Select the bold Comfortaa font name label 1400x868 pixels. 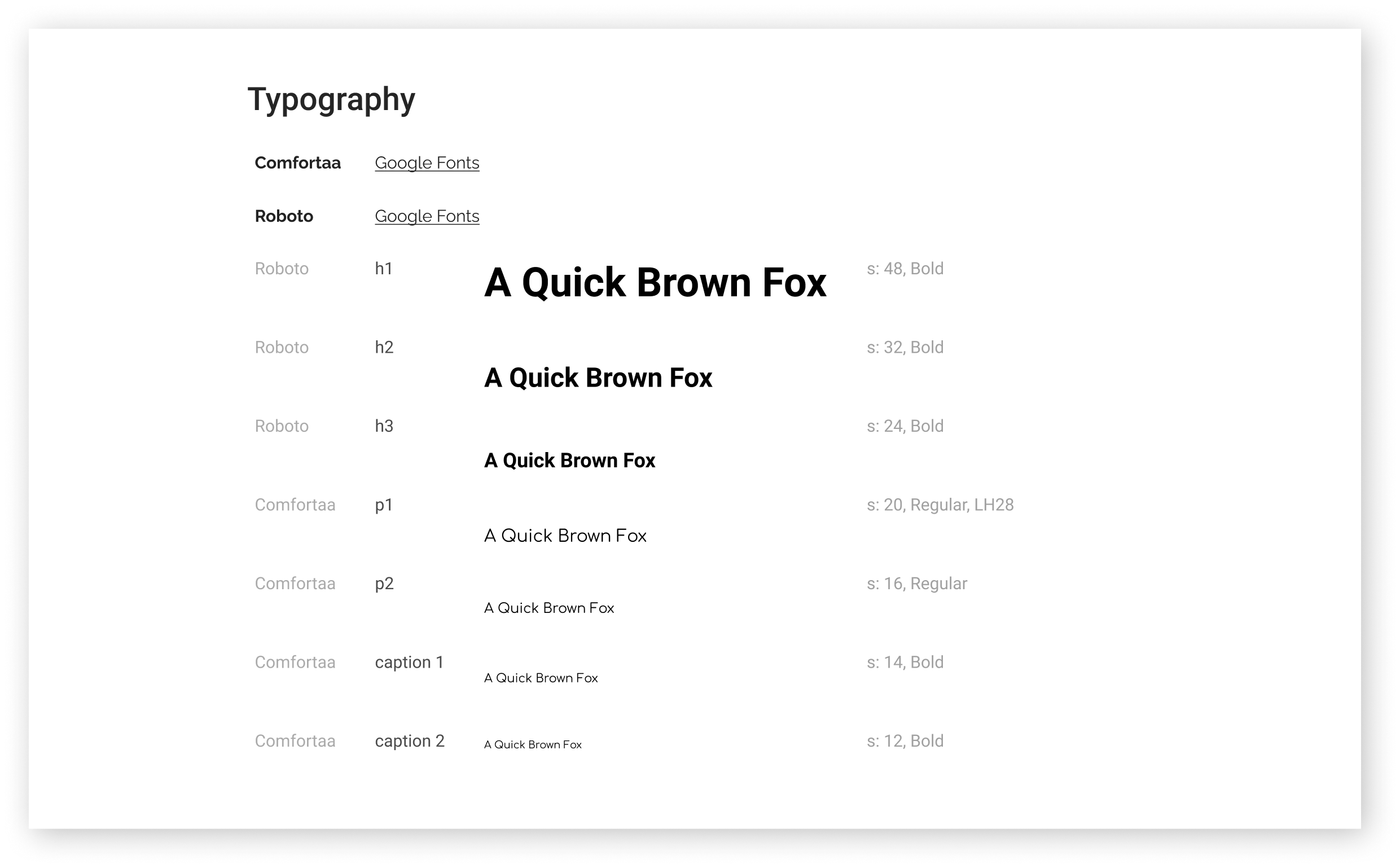[x=298, y=163]
